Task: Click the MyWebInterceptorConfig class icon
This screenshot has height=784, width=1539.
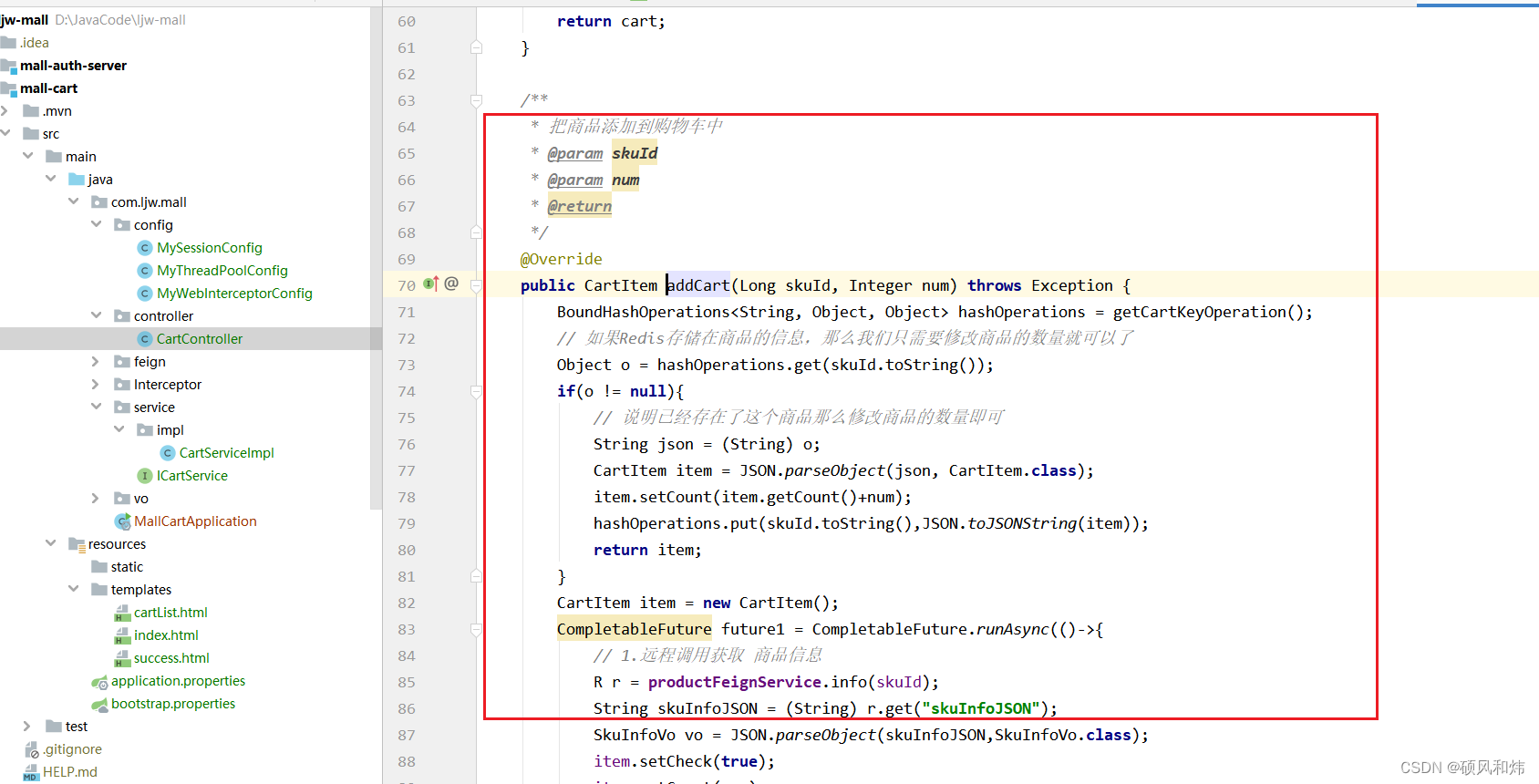Action: pyautogui.click(x=144, y=294)
